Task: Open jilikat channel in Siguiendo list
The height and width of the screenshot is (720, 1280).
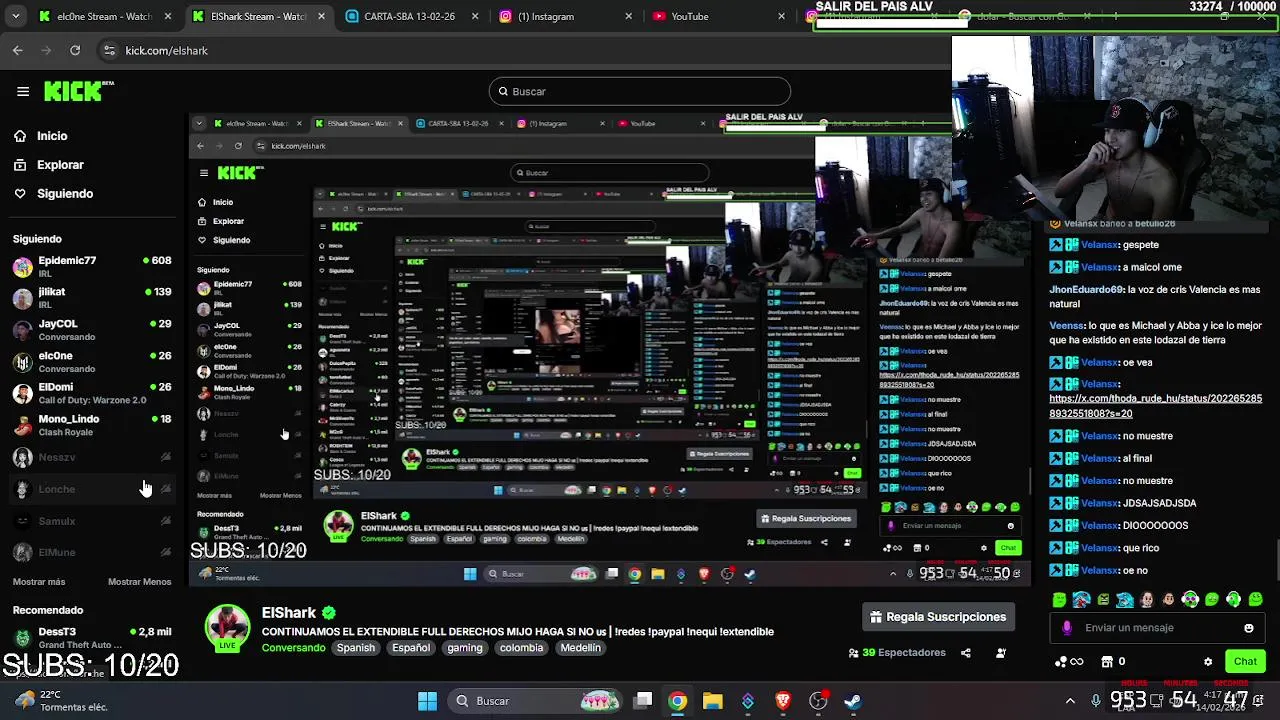Action: coord(92,298)
